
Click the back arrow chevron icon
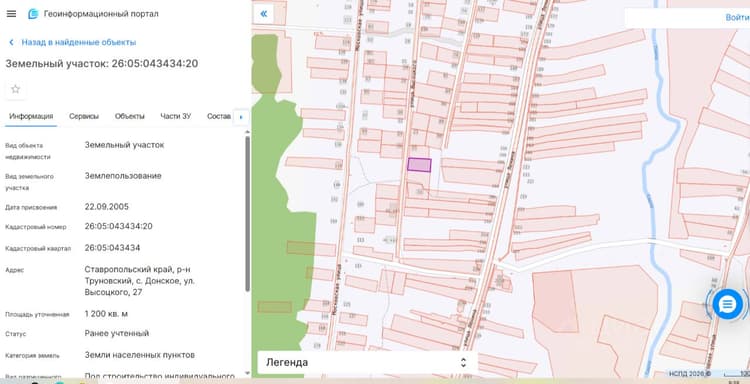click(x=11, y=42)
